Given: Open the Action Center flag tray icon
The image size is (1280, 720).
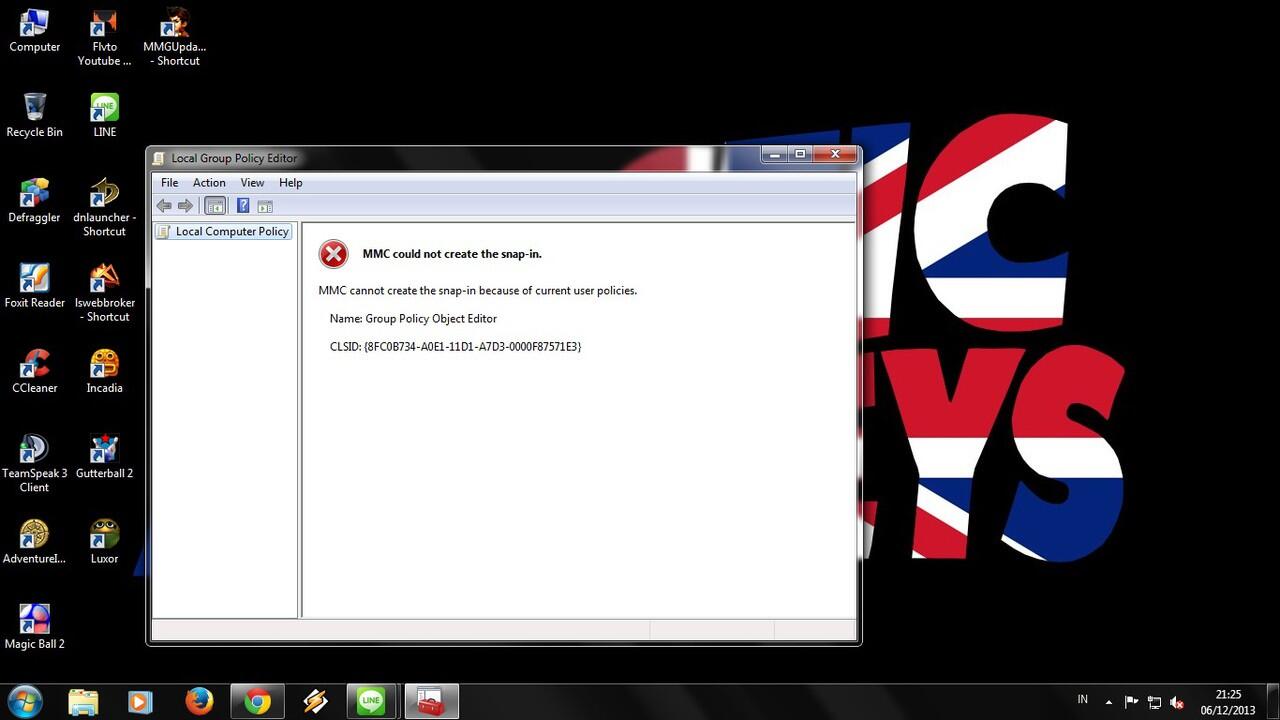Looking at the screenshot, I should point(1131,702).
